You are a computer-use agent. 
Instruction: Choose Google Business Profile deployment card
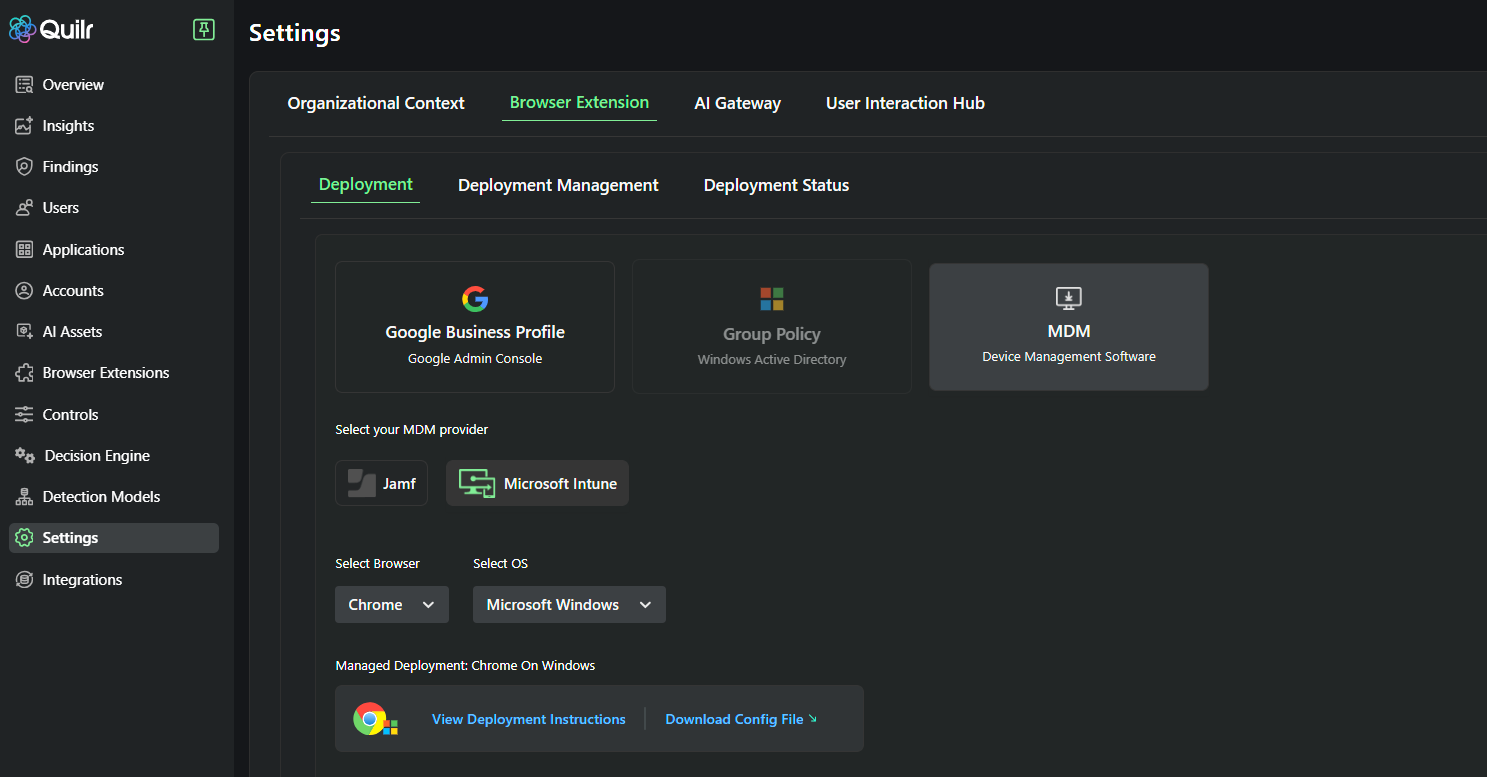[x=475, y=327]
